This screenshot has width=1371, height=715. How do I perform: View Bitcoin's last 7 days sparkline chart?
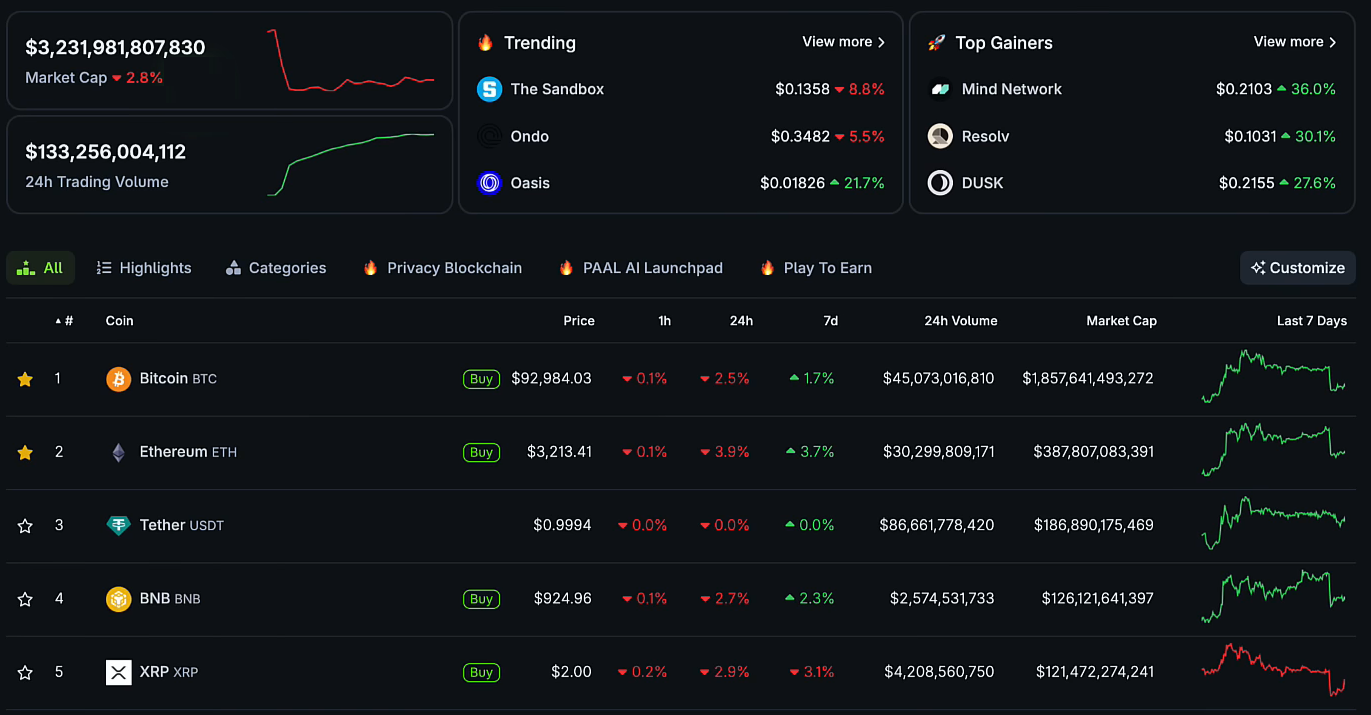(x=1273, y=378)
